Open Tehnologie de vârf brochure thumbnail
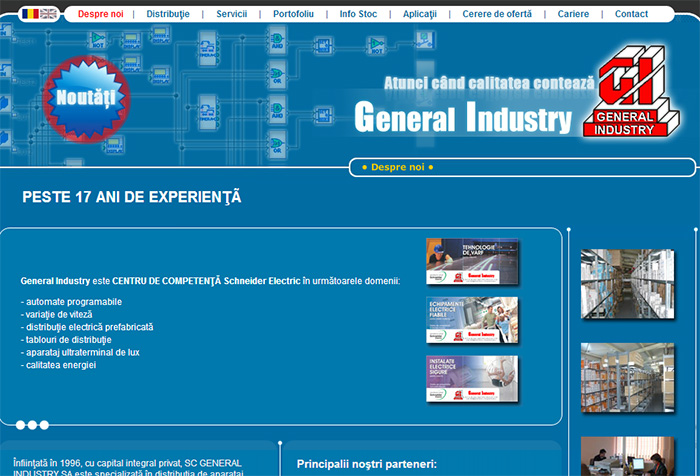 (x=472, y=261)
